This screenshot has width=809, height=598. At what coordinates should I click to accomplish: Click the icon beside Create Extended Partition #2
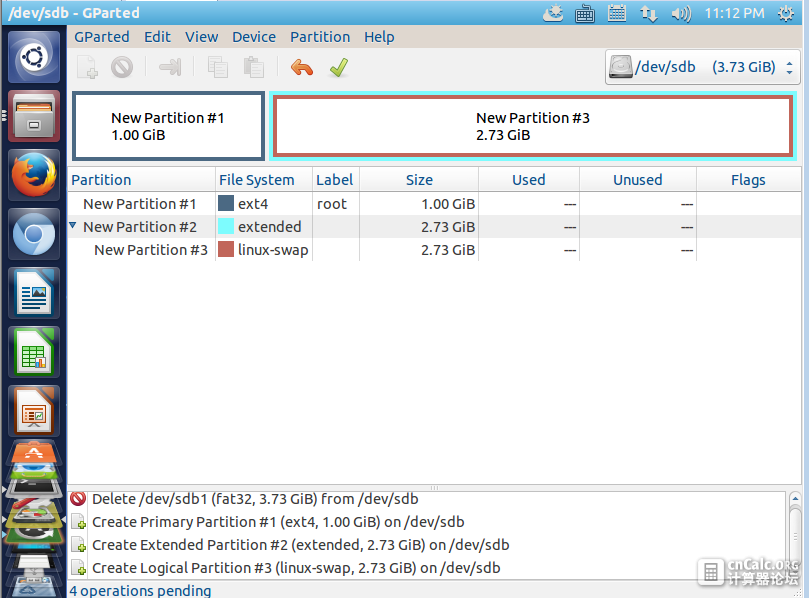pos(78,545)
